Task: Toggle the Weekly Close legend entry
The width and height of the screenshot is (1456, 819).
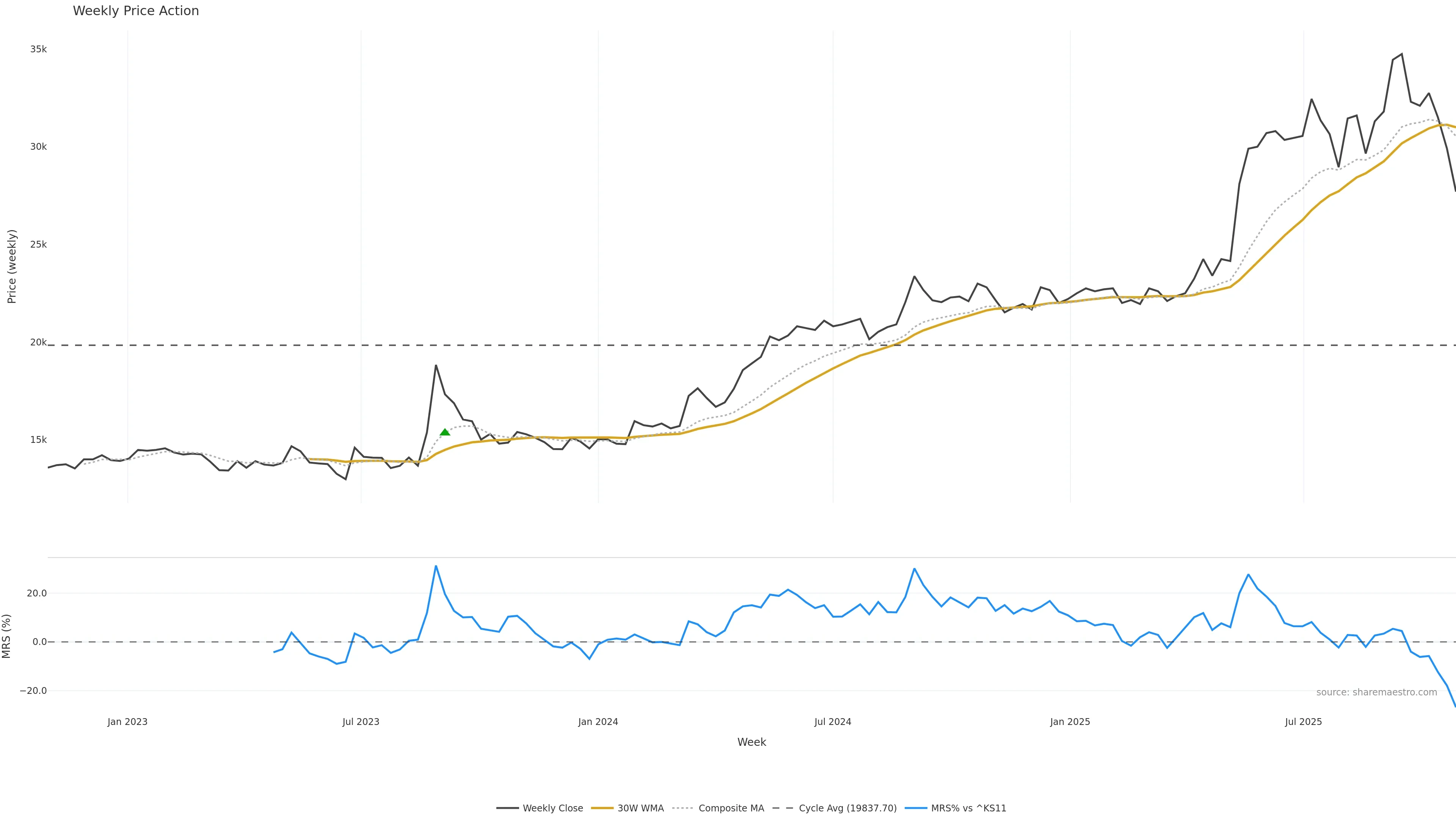Action: coord(552,808)
